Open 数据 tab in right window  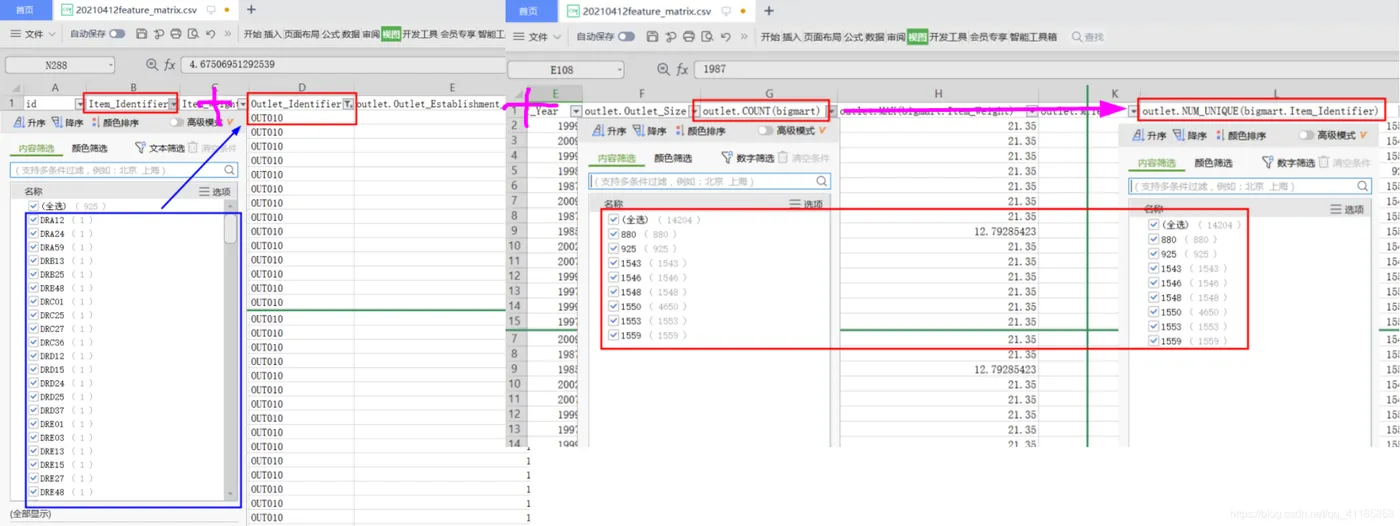pyautogui.click(x=875, y=36)
